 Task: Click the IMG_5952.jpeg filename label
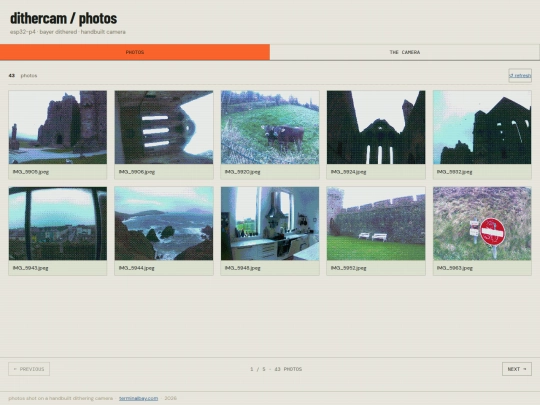click(348, 268)
